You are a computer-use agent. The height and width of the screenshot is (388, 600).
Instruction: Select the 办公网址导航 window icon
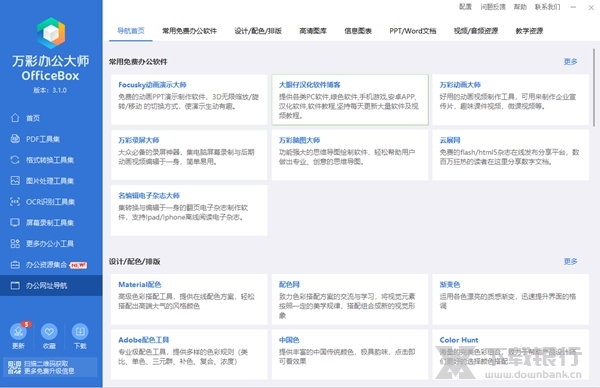(15, 285)
